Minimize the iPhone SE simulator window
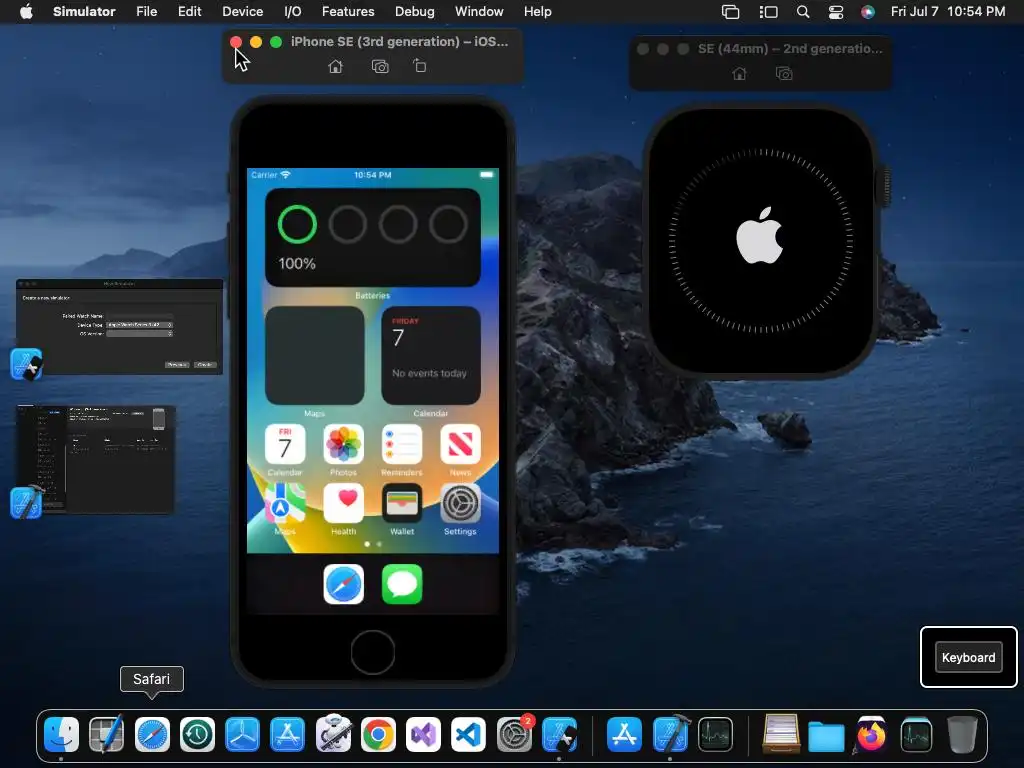 point(256,42)
